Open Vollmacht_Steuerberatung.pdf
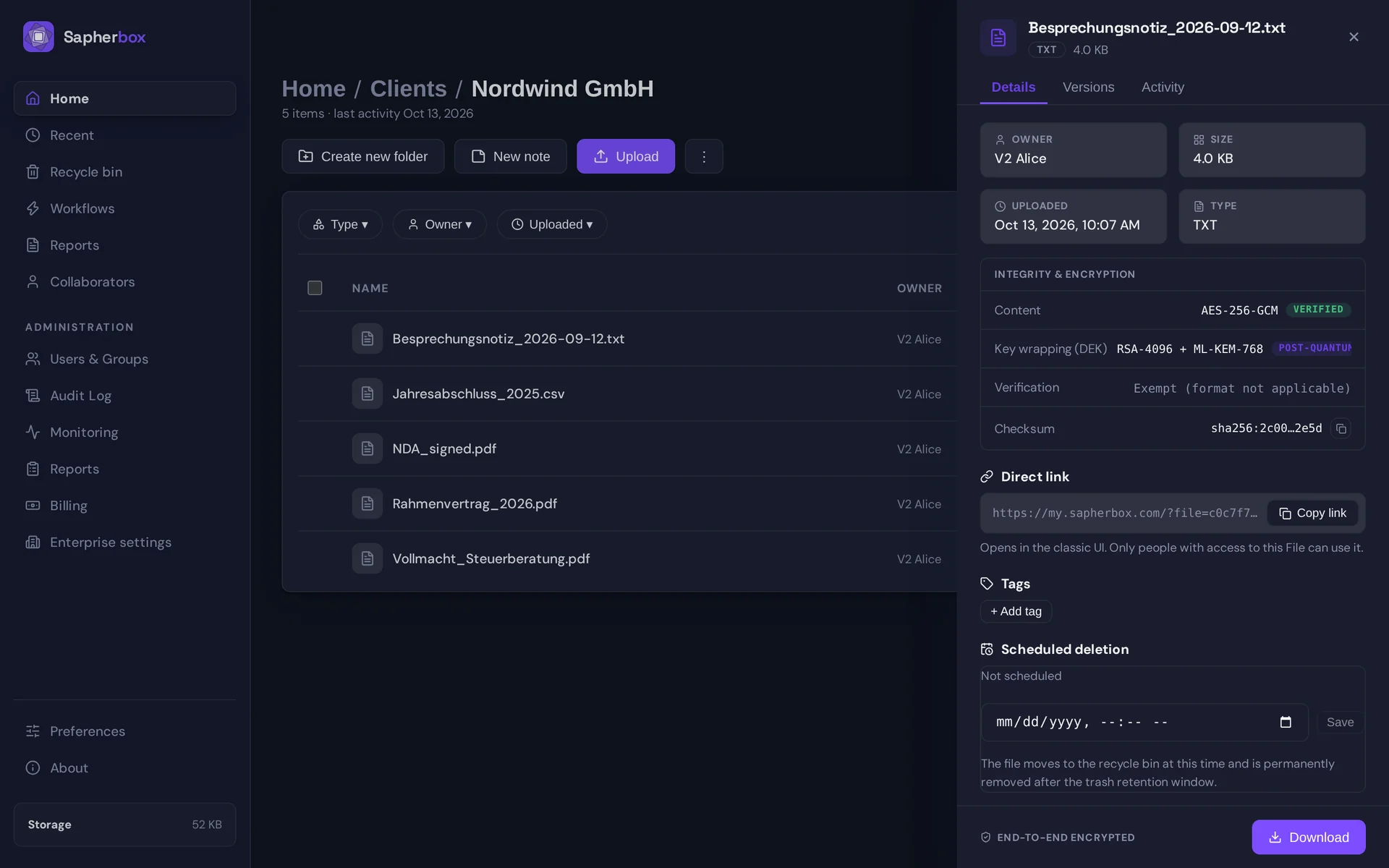This screenshot has width=1389, height=868. [491, 558]
